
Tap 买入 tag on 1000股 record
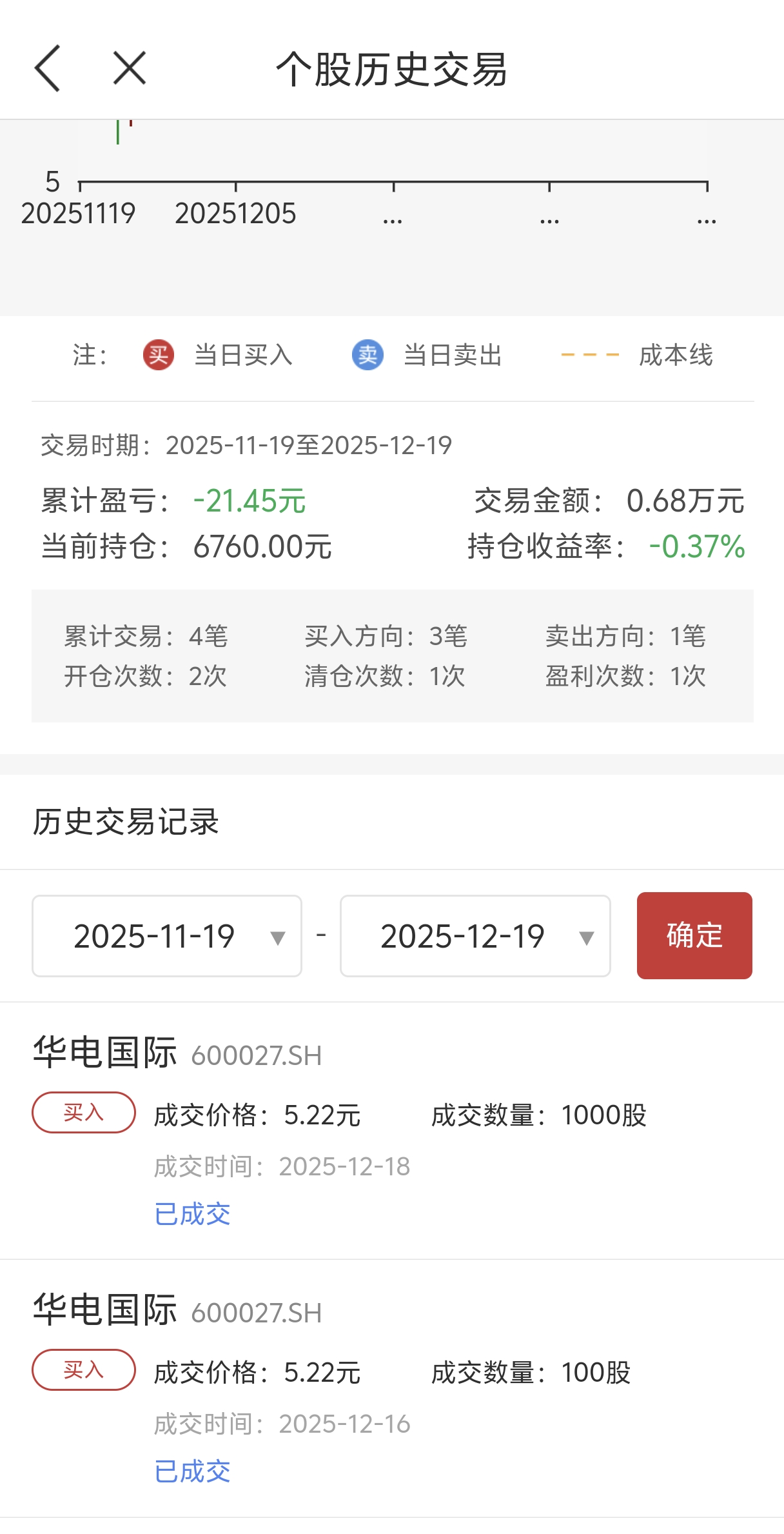[84, 1112]
